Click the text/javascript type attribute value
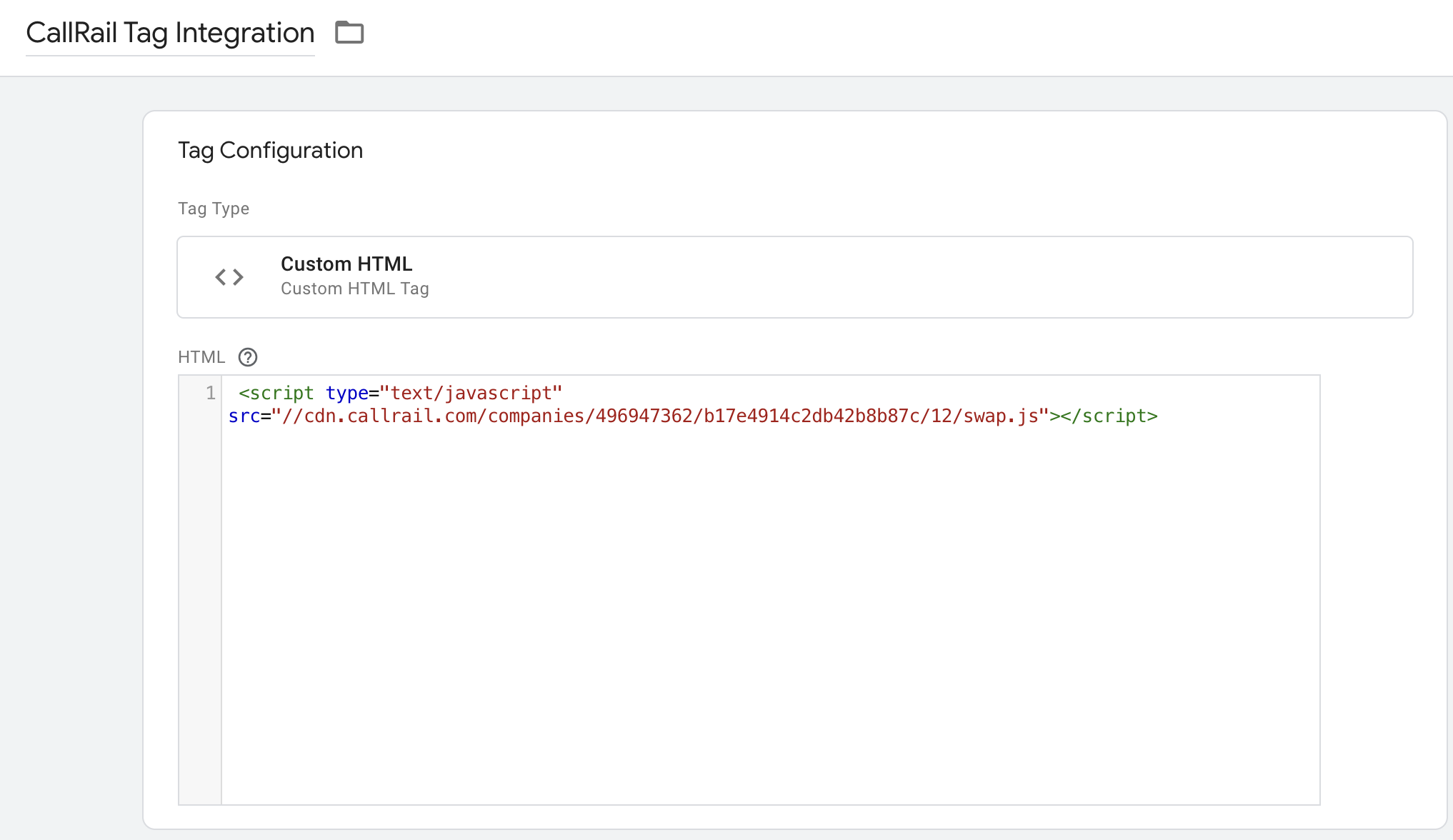 471,394
